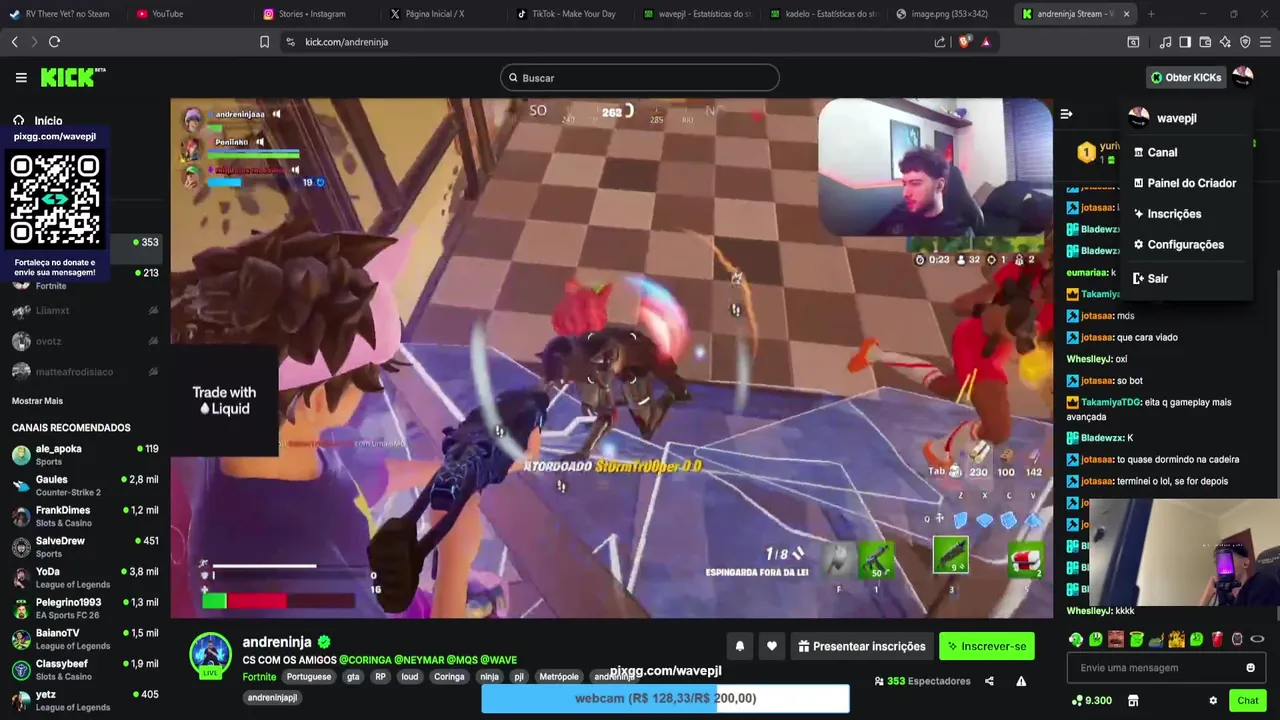Open BaianoTV recommended channel
The height and width of the screenshot is (720, 1280).
coord(84,639)
